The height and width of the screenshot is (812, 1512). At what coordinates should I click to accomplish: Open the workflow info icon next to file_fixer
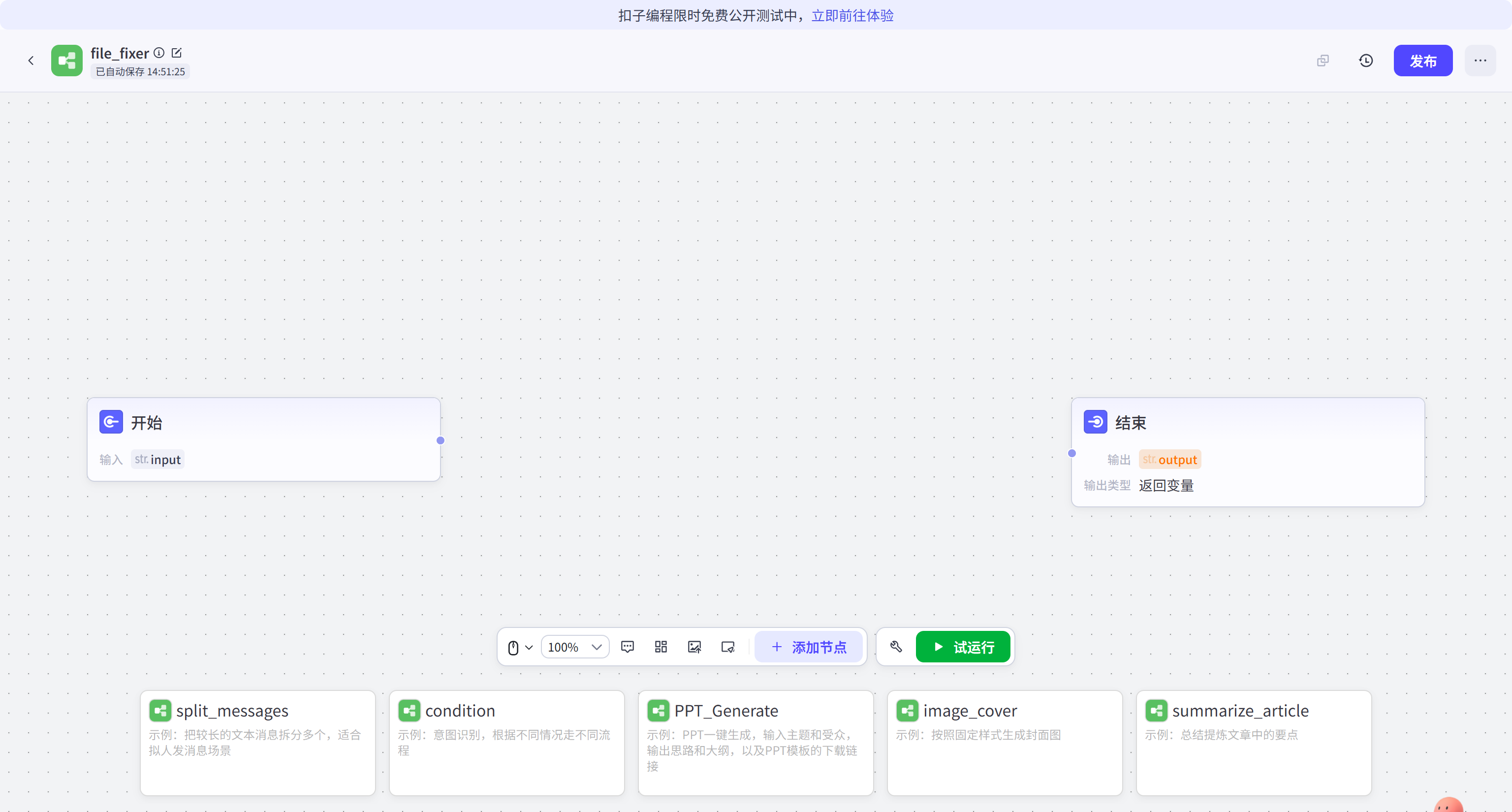tap(159, 53)
